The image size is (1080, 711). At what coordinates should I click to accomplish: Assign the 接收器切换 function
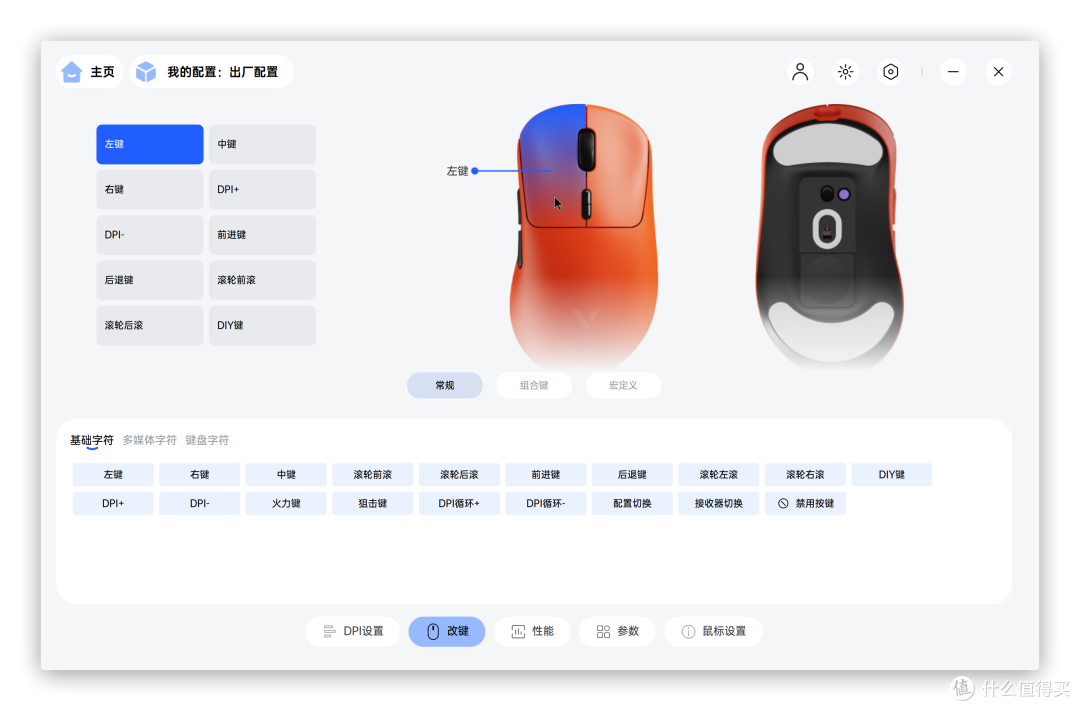pos(718,504)
